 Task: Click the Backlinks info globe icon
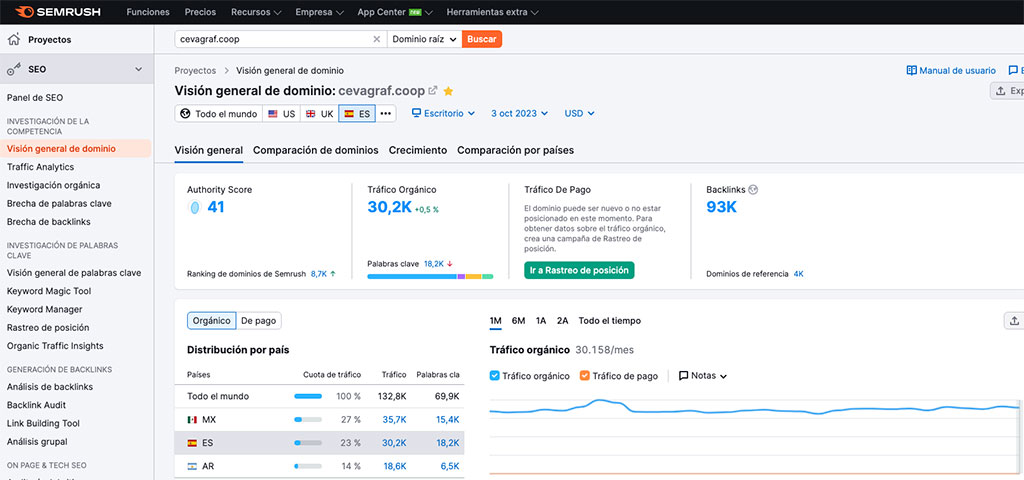(x=753, y=189)
